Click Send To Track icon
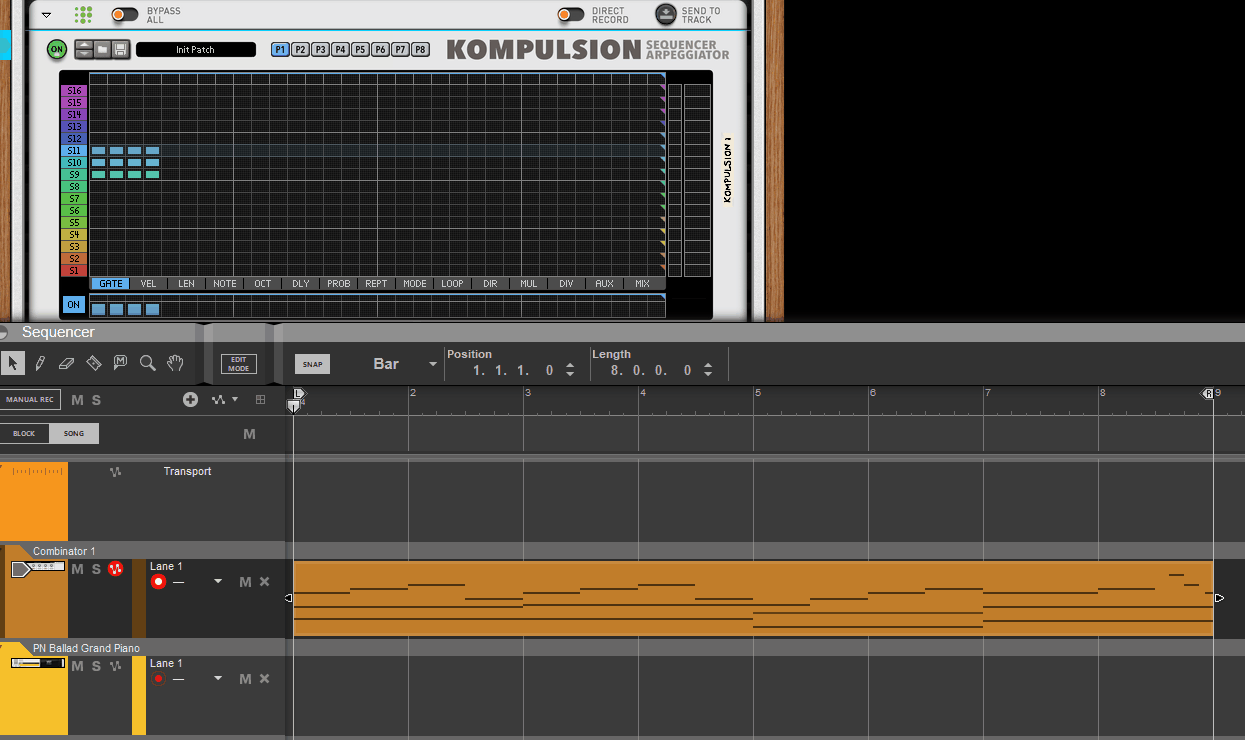The height and width of the screenshot is (740, 1245). pos(666,14)
